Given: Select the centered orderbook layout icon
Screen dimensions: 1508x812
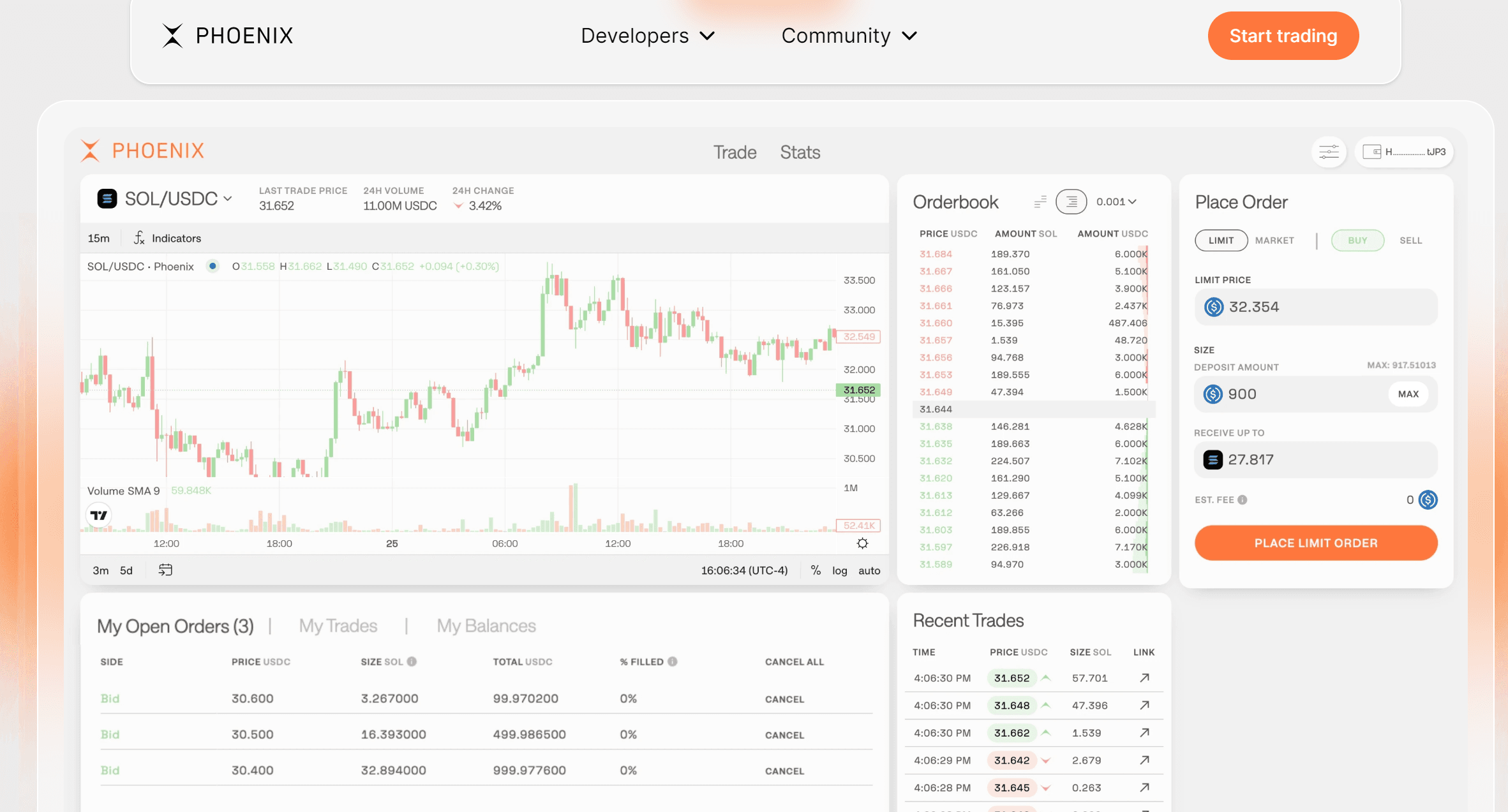Looking at the screenshot, I should coord(1071,202).
